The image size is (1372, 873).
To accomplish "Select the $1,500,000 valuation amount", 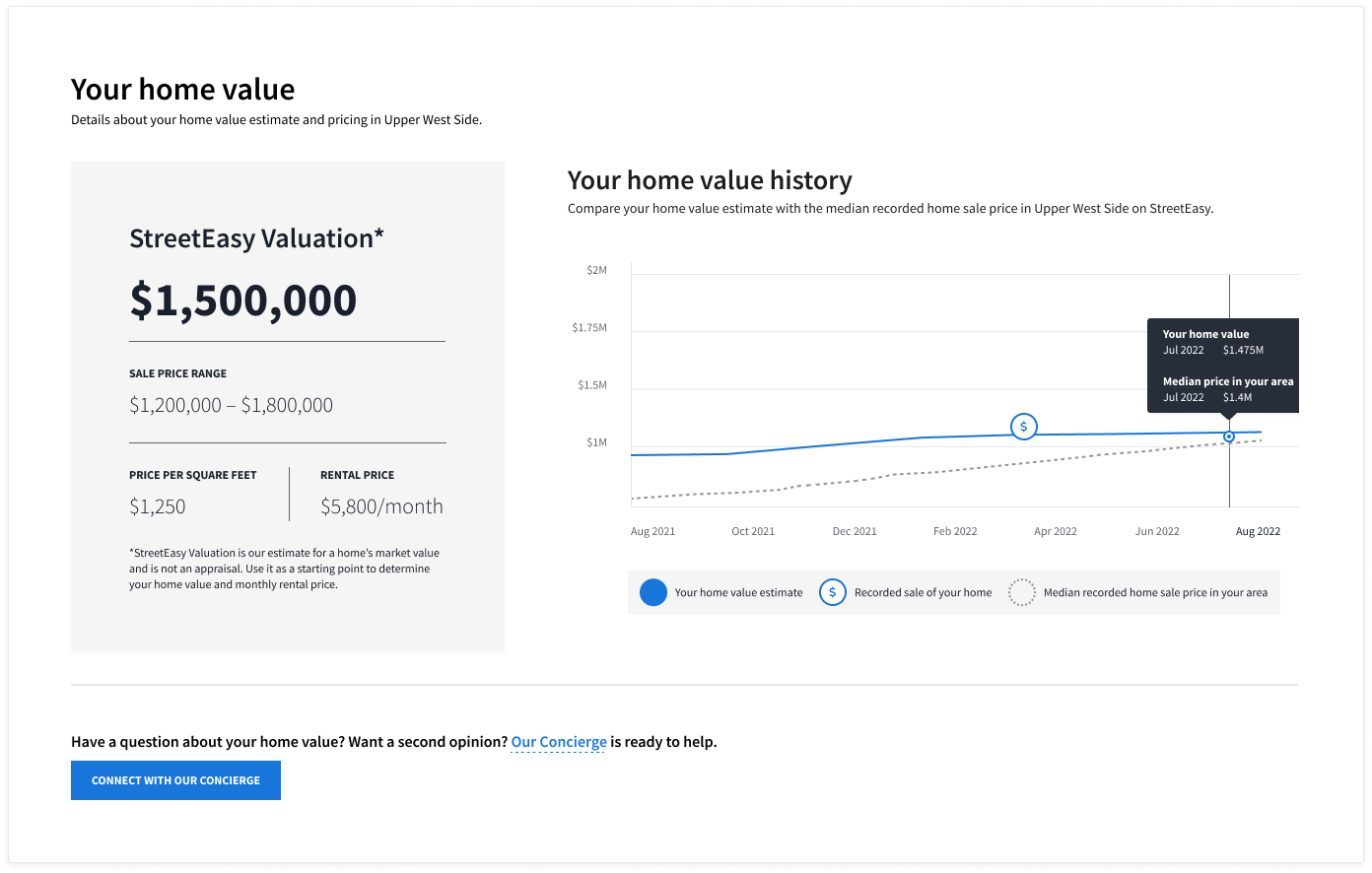I will click(243, 300).
